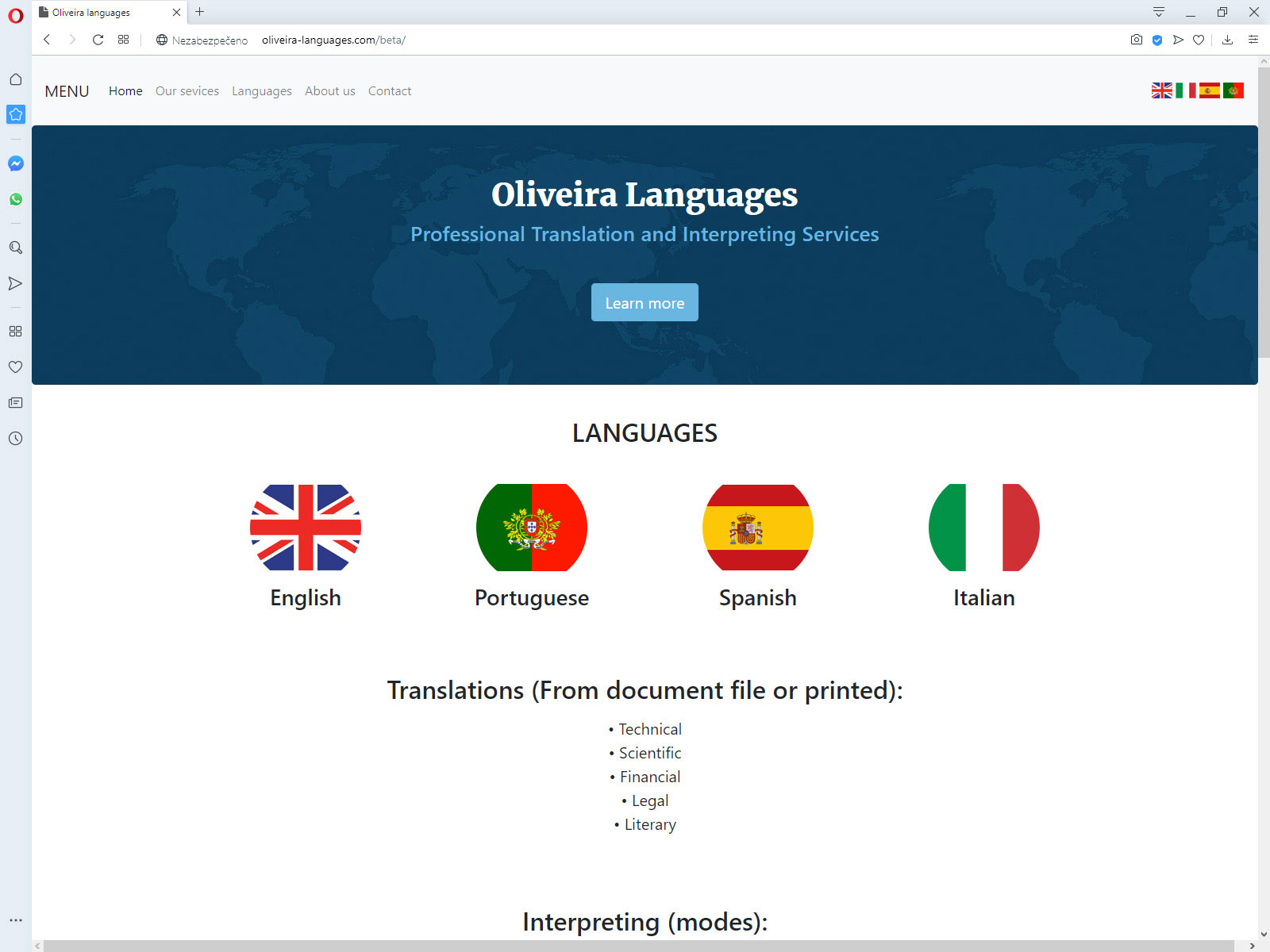Click the Portuguese label under flag
Viewport: 1270px width, 952px height.
(532, 598)
